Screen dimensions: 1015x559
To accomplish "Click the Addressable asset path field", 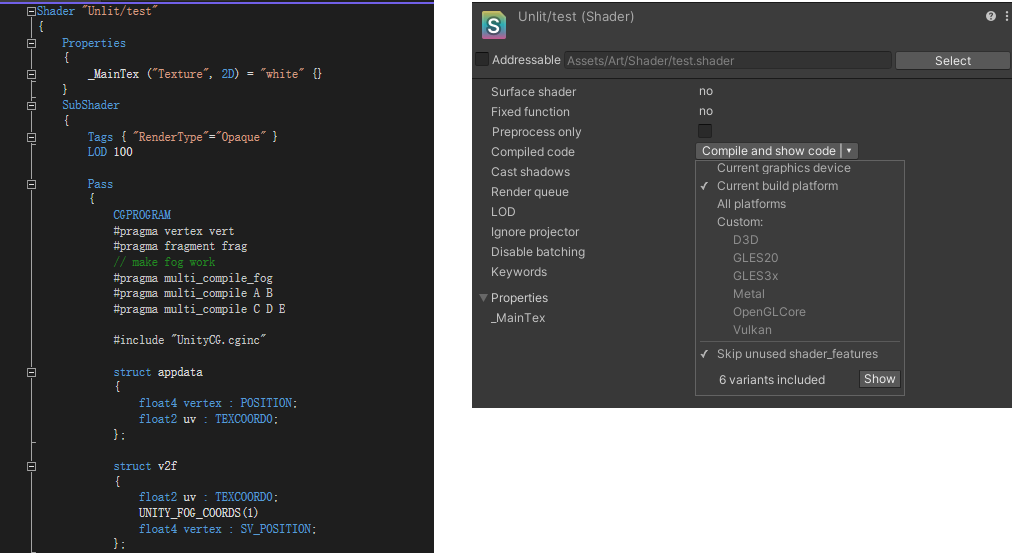I will (728, 61).
